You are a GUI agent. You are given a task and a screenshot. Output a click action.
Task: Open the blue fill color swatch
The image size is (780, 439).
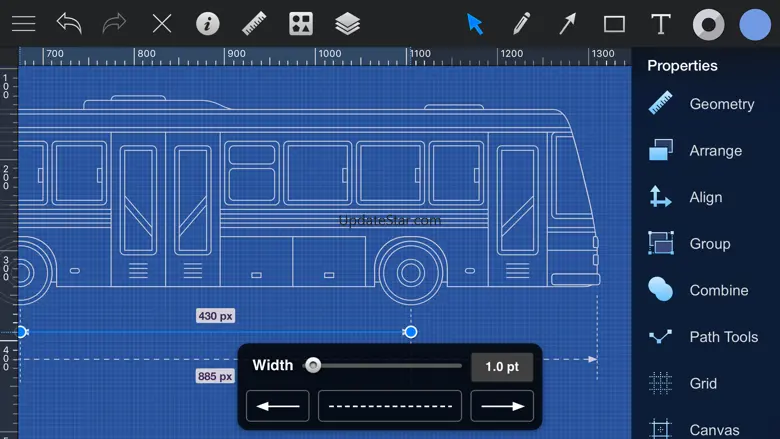(x=754, y=24)
